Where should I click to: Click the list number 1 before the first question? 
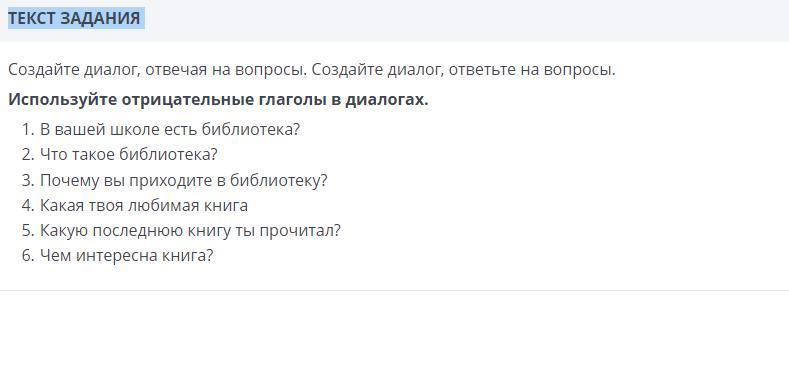pos(28,130)
